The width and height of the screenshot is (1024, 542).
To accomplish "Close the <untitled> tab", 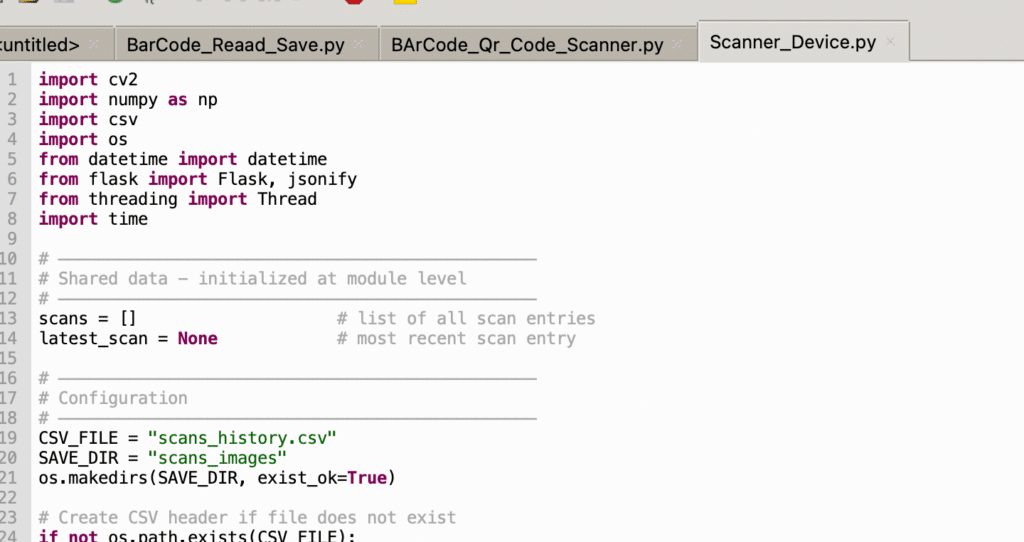I will (93, 45).
